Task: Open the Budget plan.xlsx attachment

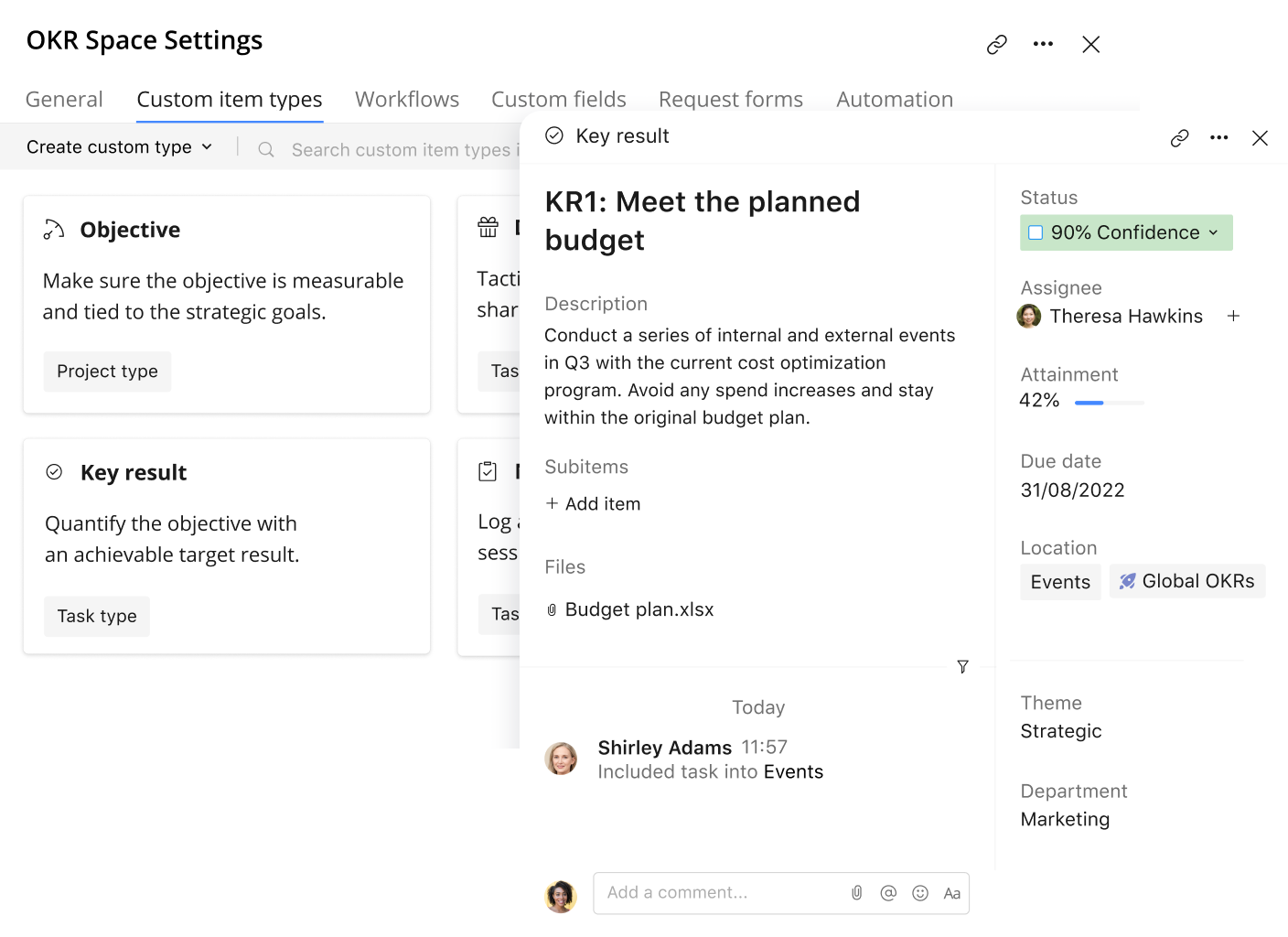Action: pos(639,610)
